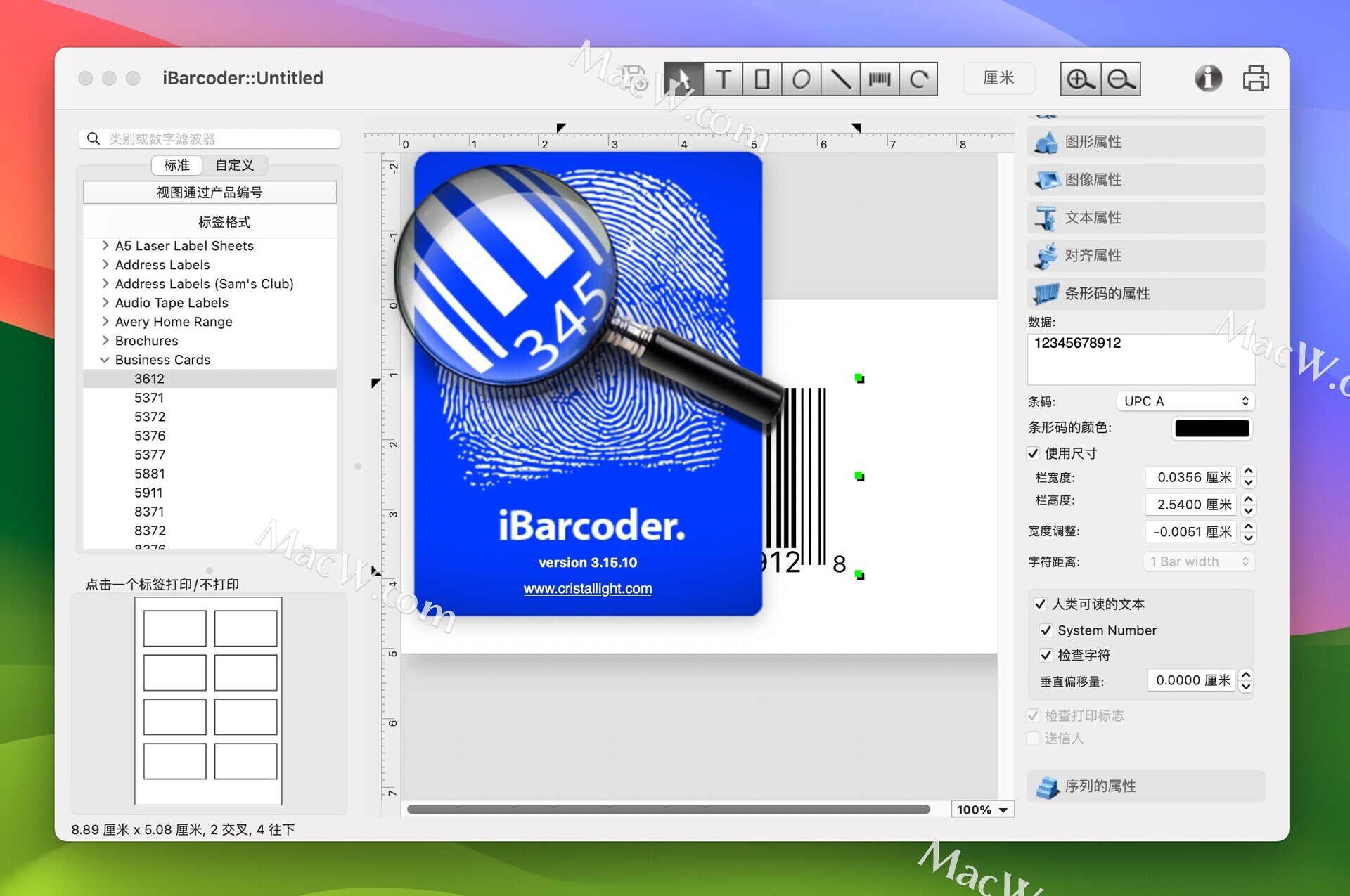Open the 100% zoom level dropdown
Image resolution: width=1350 pixels, height=896 pixels.
coord(982,810)
